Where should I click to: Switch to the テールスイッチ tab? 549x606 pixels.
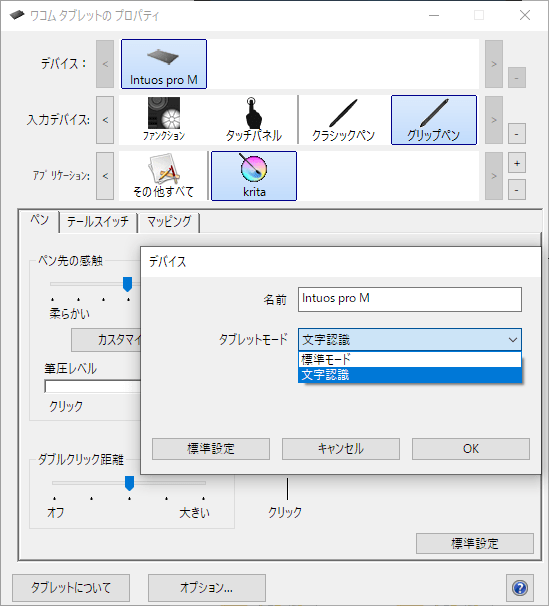click(98, 222)
